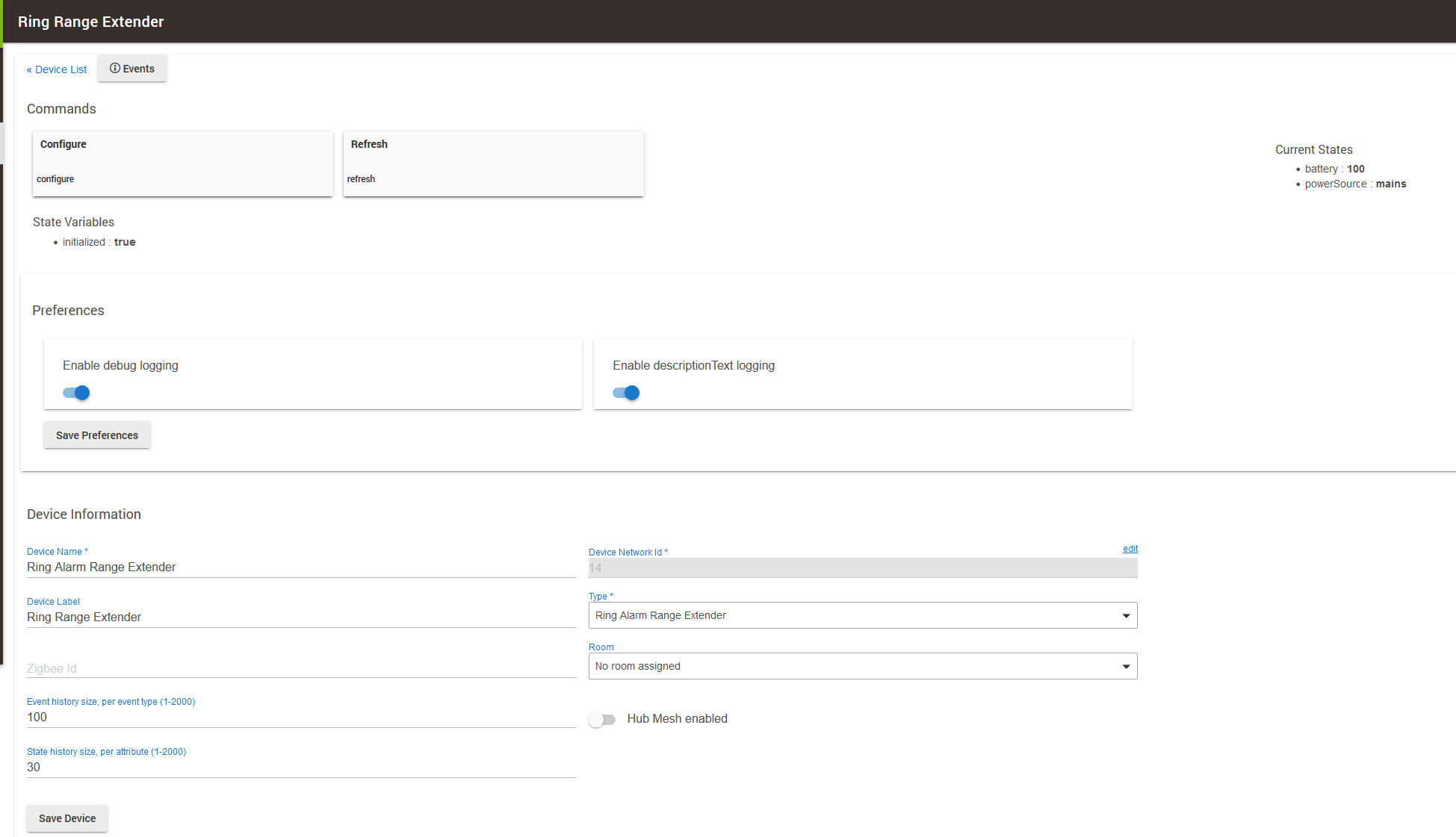Click the Current States heading

point(1313,149)
